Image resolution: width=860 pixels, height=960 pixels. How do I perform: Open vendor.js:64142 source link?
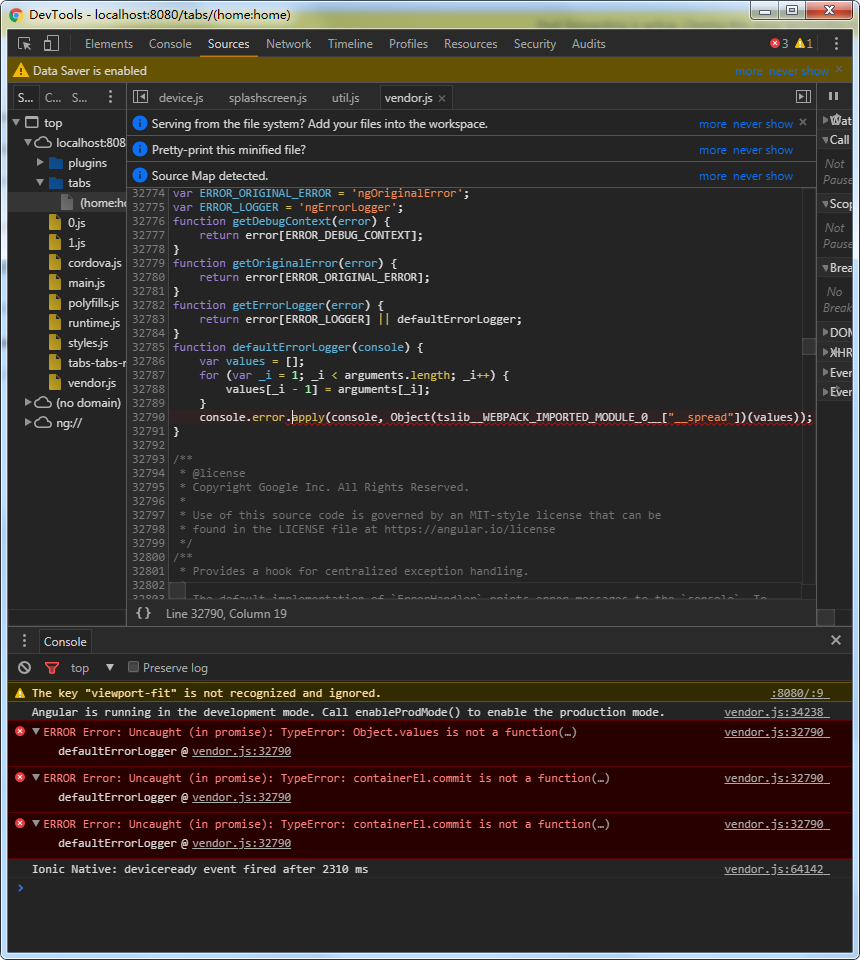click(x=776, y=869)
